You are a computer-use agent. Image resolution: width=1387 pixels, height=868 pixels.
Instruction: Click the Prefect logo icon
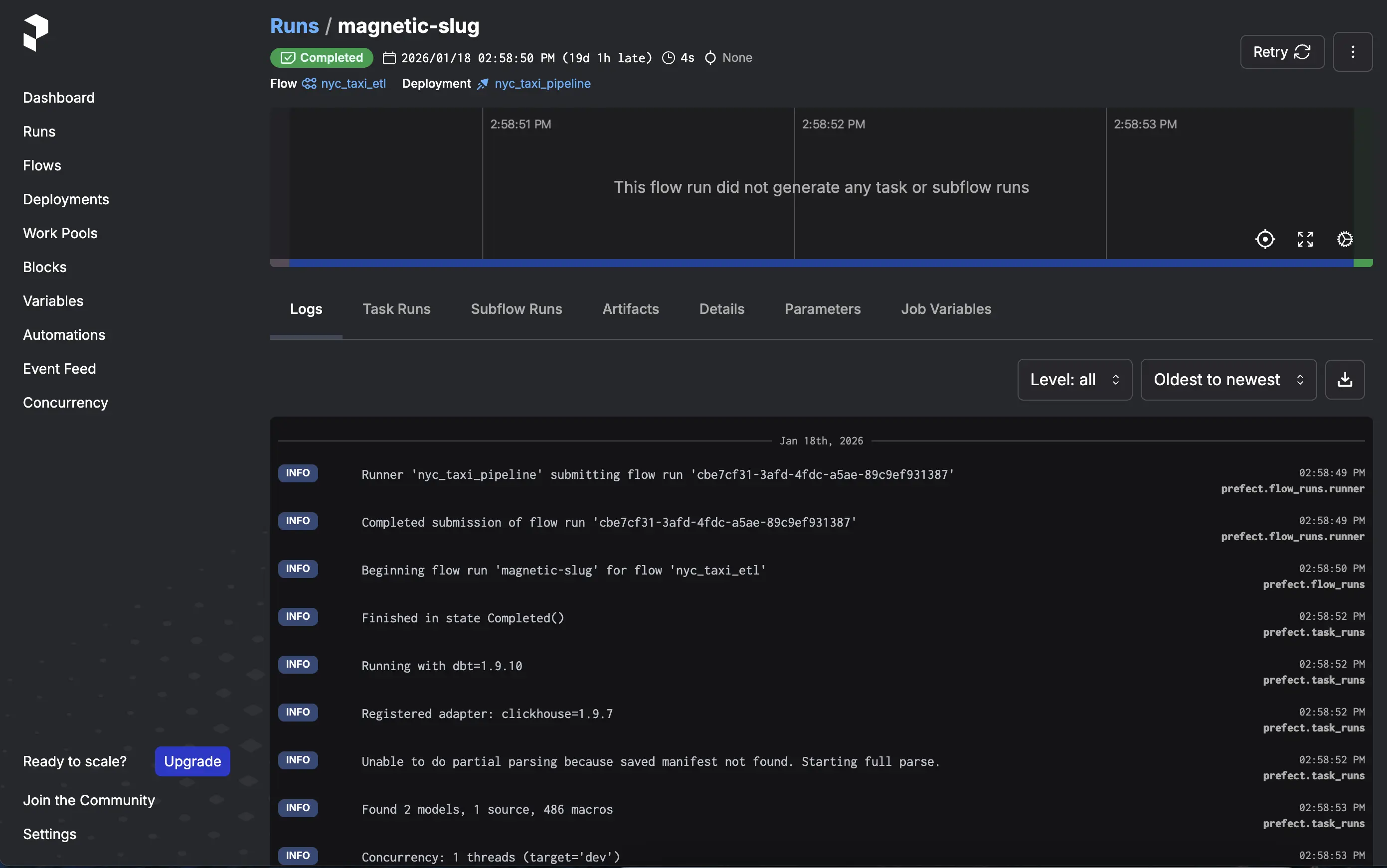pos(35,33)
